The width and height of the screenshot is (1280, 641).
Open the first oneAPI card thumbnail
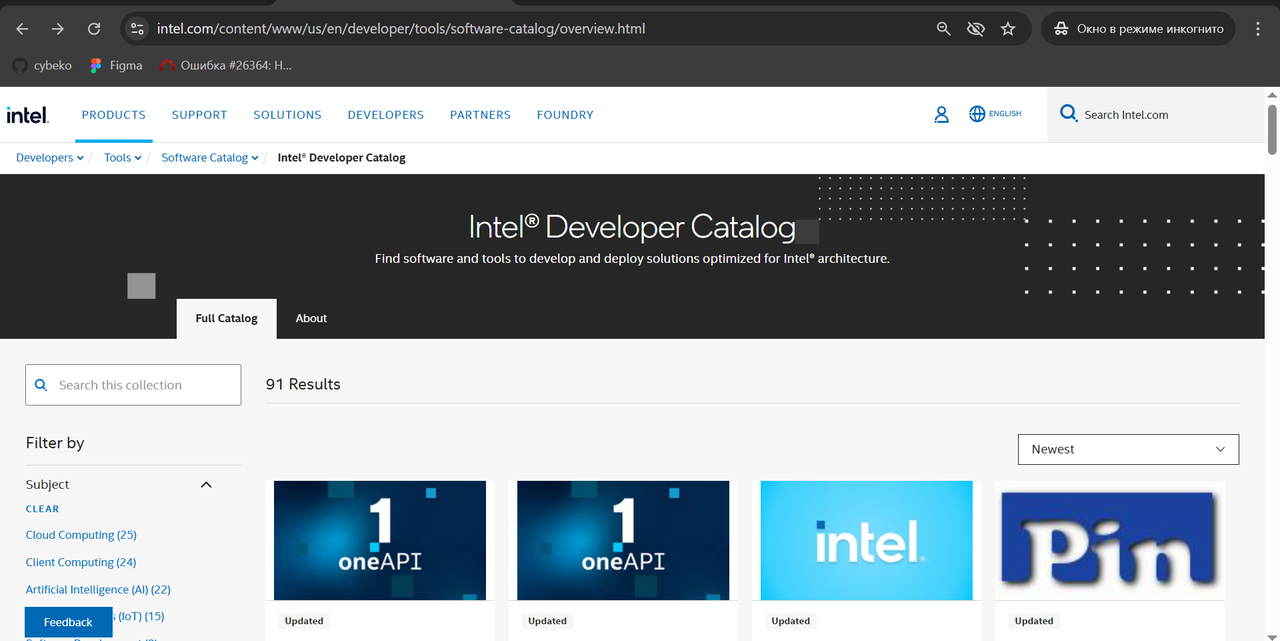(380, 541)
